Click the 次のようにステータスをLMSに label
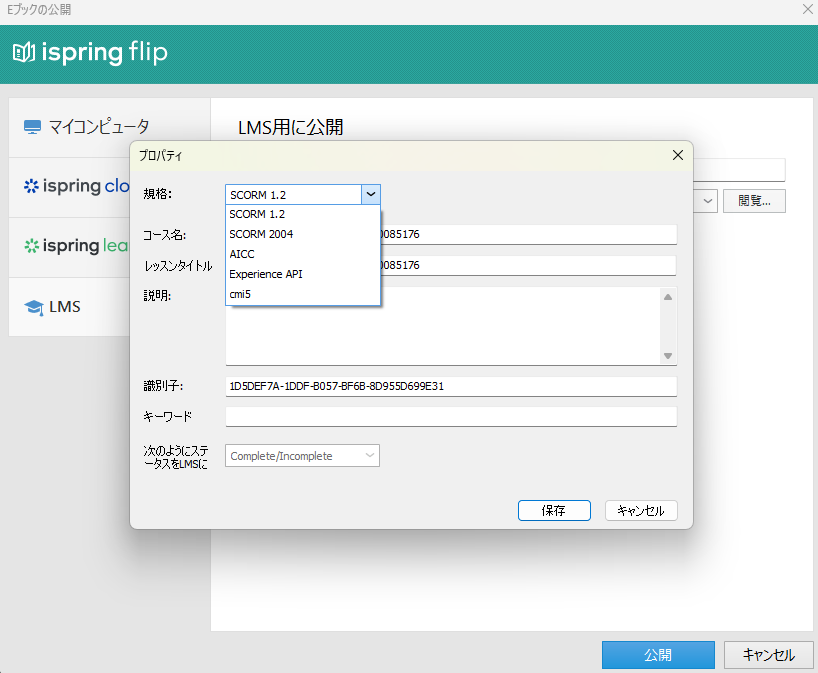This screenshot has height=673, width=818. pos(176,457)
